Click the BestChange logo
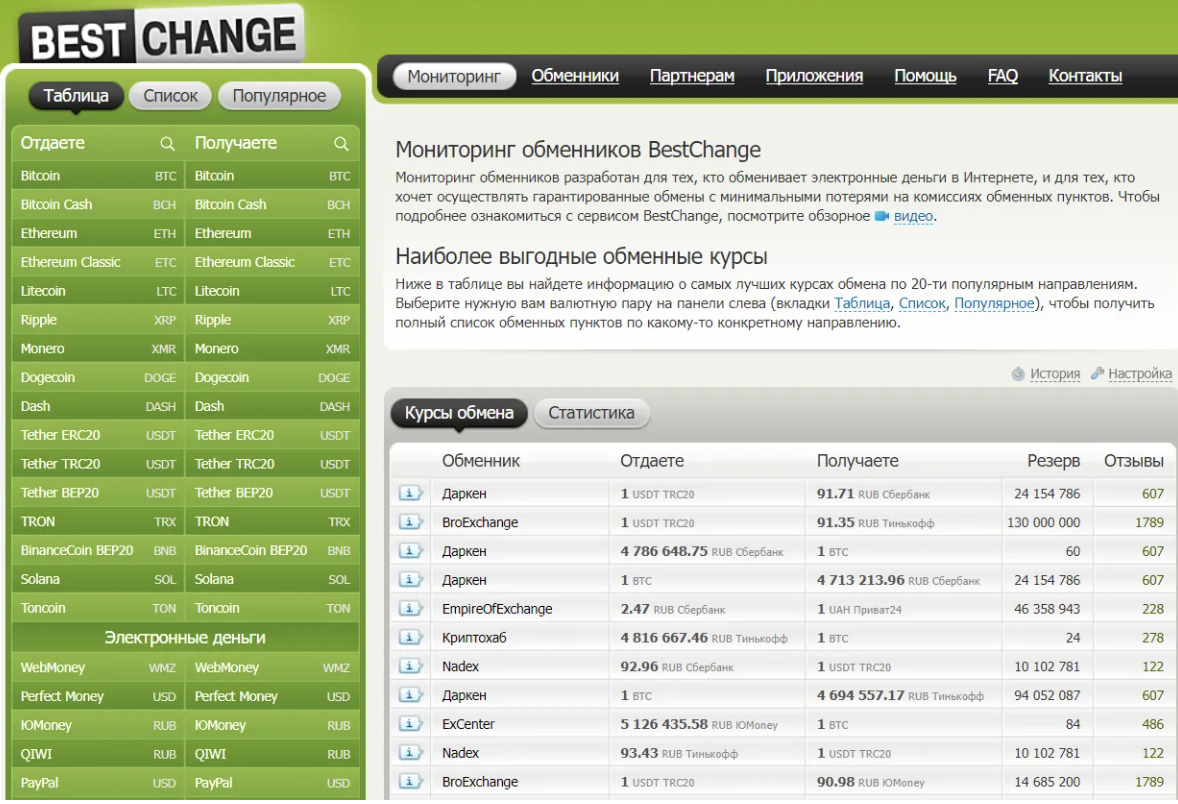Image resolution: width=1178 pixels, height=804 pixels. (162, 36)
